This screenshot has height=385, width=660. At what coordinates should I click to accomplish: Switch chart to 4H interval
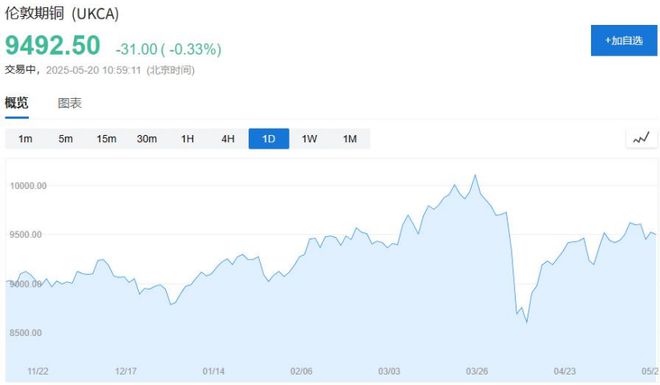coord(228,139)
